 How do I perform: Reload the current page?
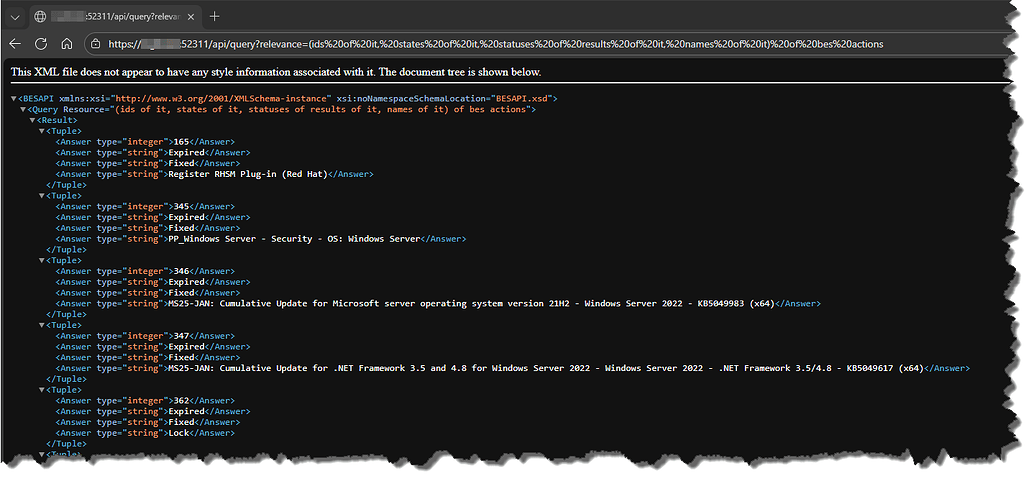click(x=41, y=44)
